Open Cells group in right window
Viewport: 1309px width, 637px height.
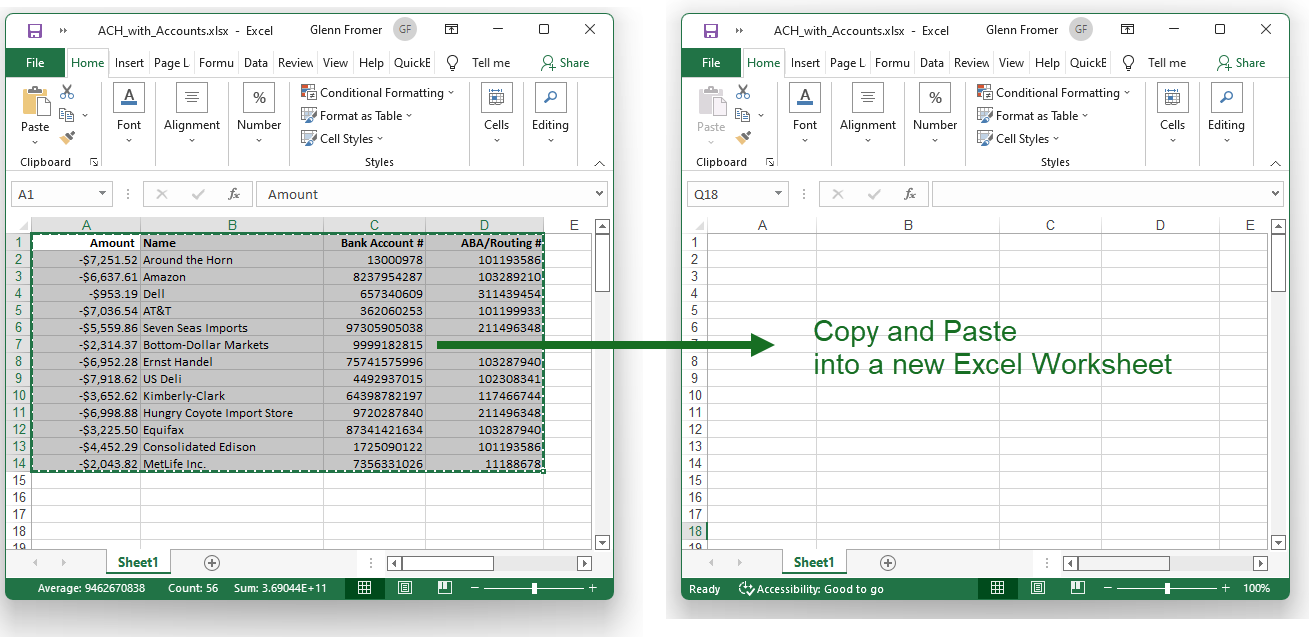point(1173,114)
